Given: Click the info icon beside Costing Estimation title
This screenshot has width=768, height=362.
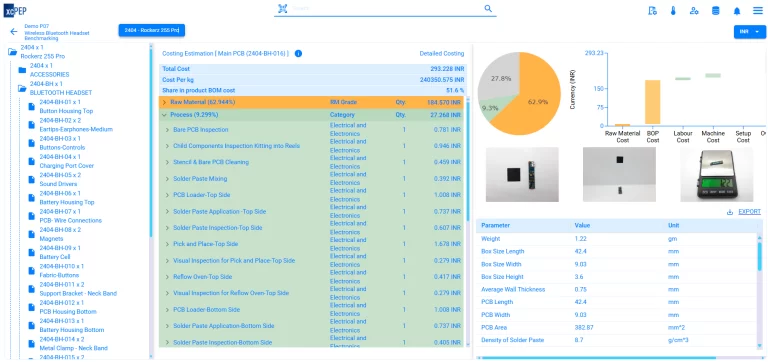Looking at the screenshot, I should point(298,53).
